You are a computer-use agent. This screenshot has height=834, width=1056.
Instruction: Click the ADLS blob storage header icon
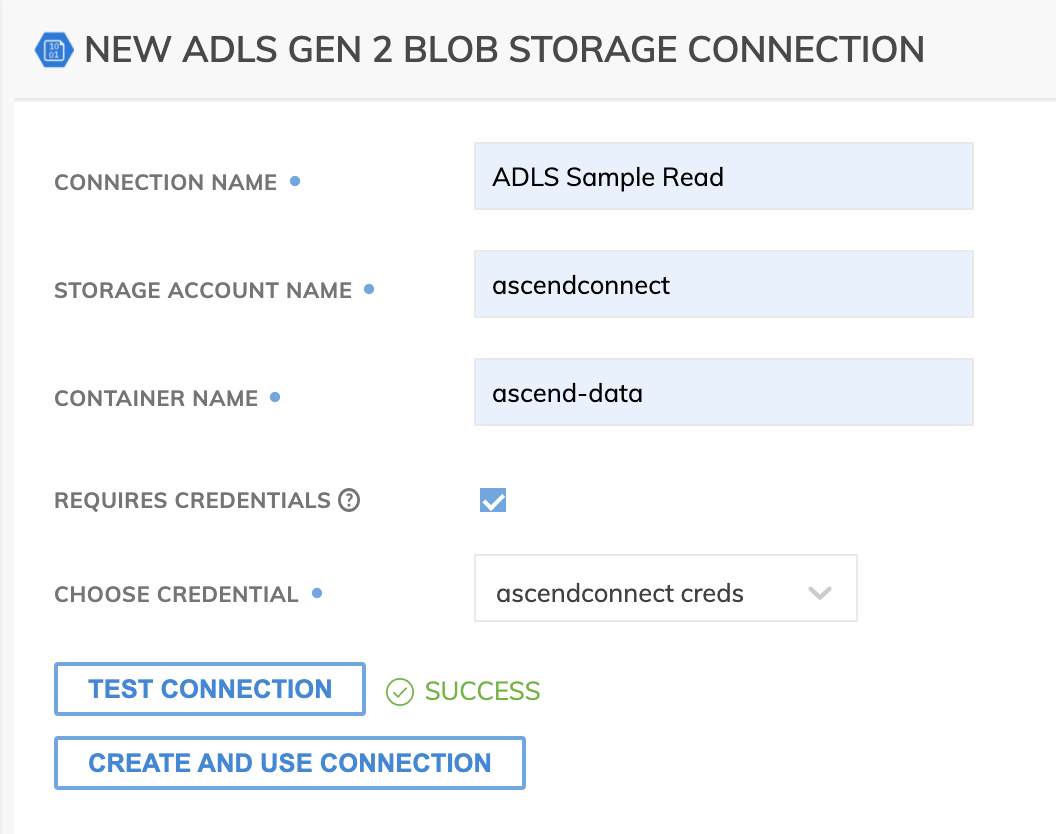click(x=54, y=49)
